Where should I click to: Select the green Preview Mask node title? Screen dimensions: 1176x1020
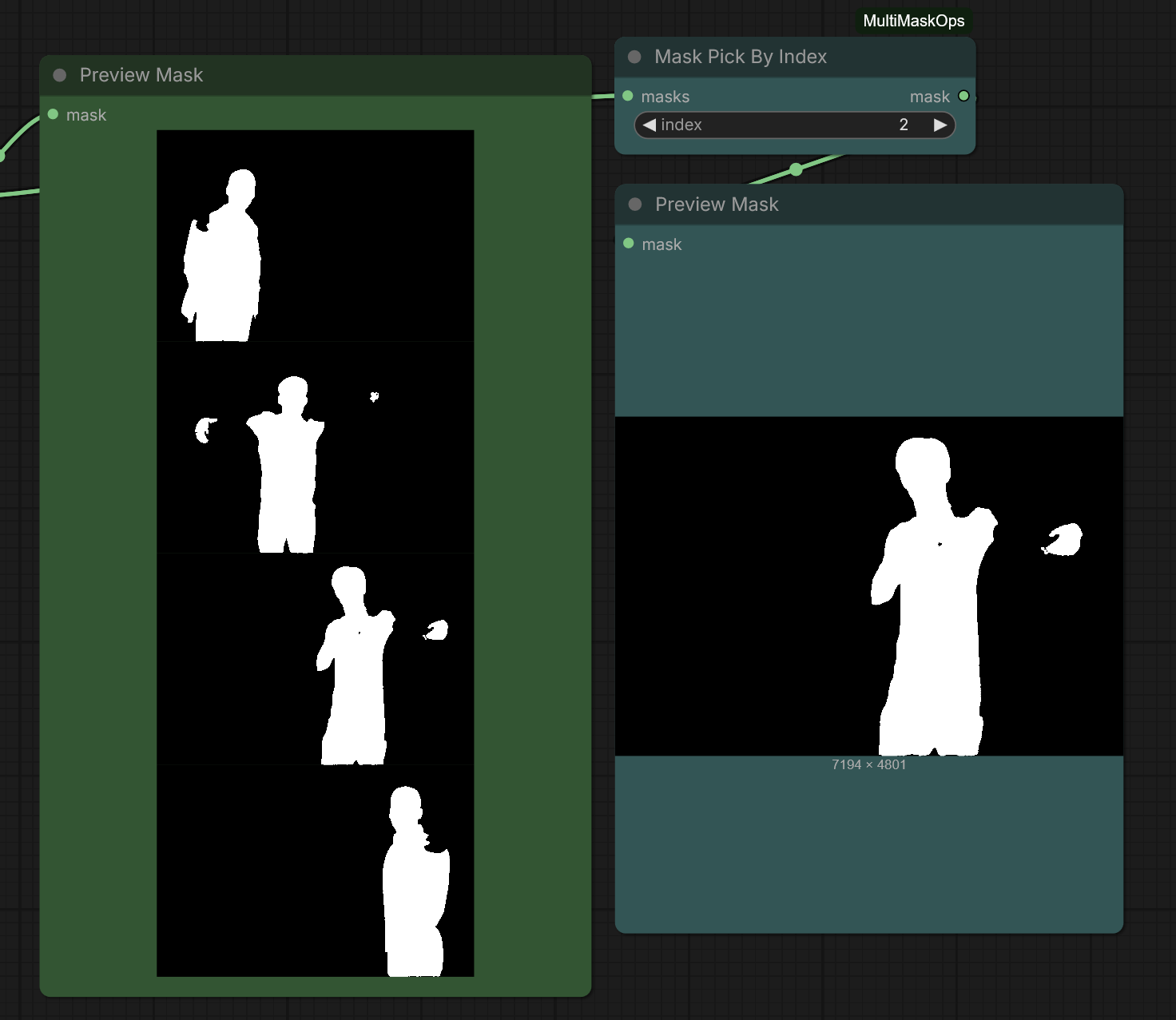(141, 75)
